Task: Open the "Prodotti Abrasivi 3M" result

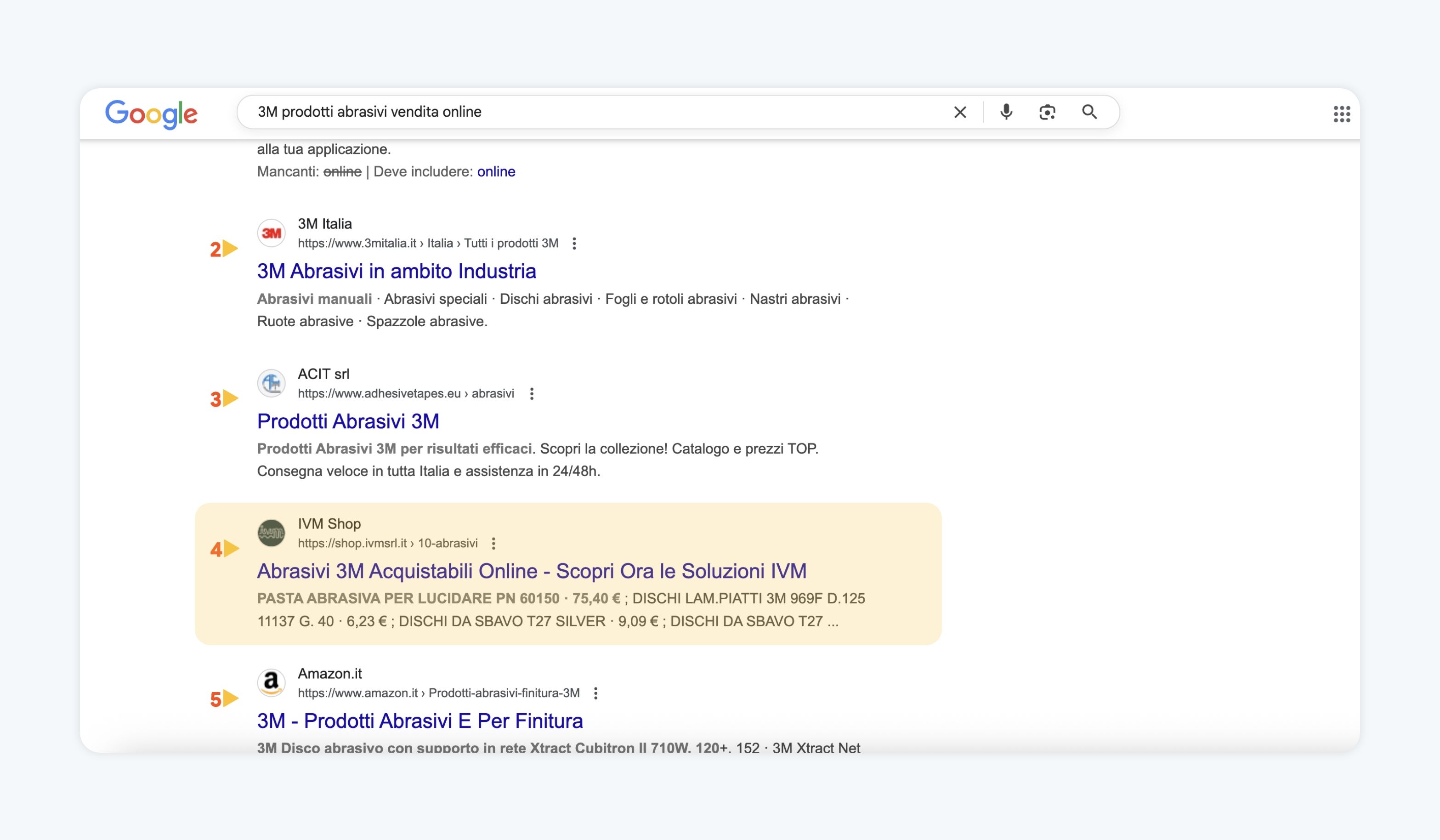Action: (348, 421)
